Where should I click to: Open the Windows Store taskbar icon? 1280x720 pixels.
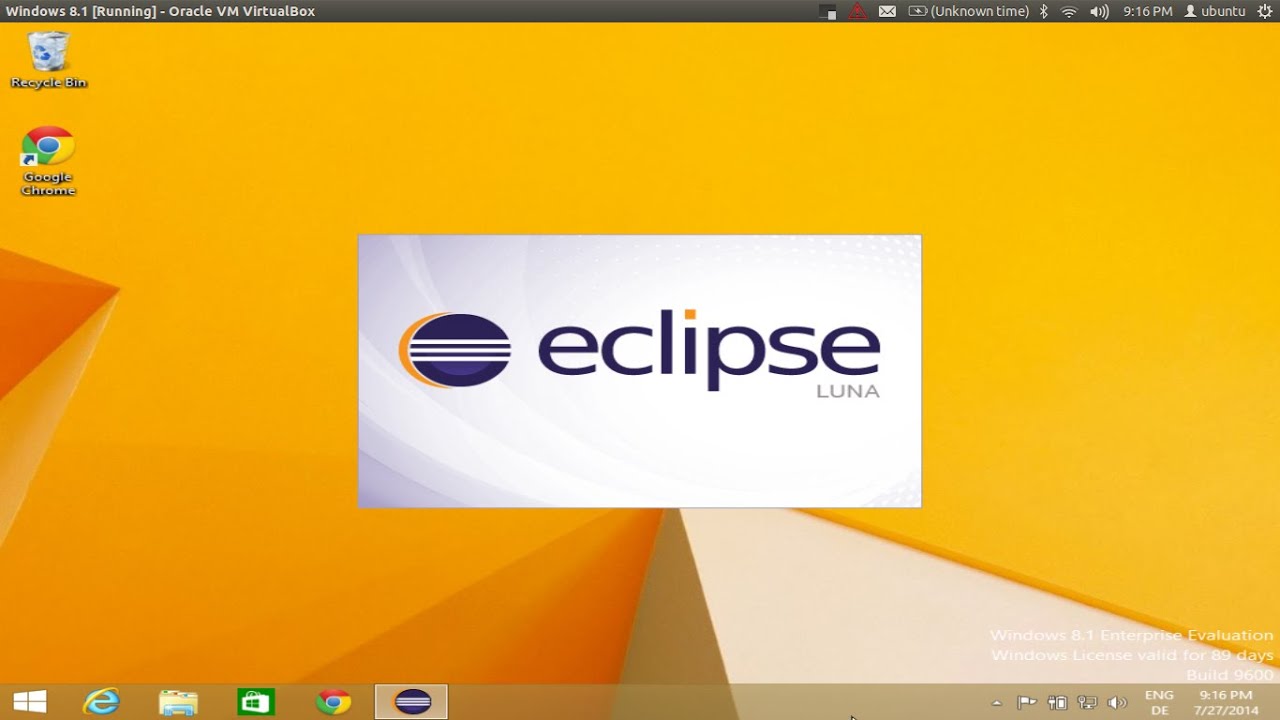[x=256, y=702]
